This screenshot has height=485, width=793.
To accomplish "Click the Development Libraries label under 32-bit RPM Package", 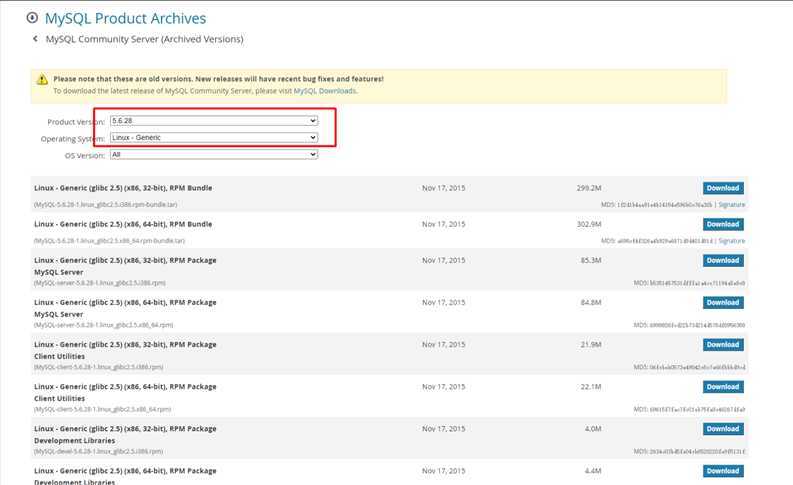I will 74,440.
